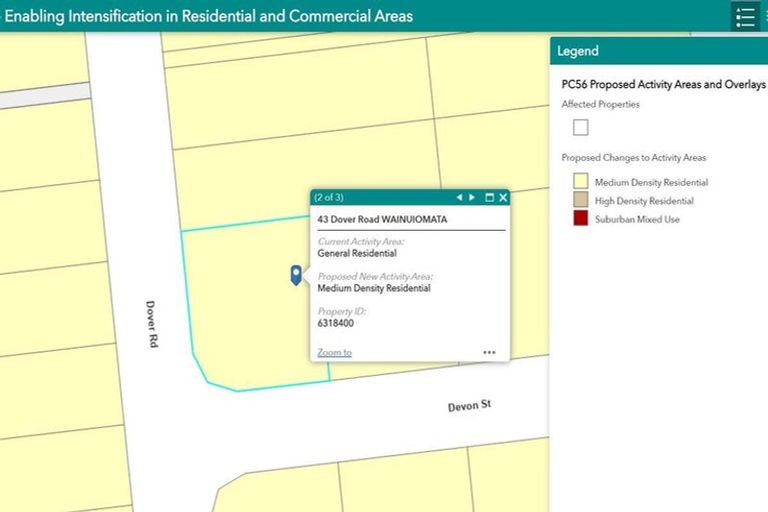Click the Devon St street label

[x=469, y=406]
